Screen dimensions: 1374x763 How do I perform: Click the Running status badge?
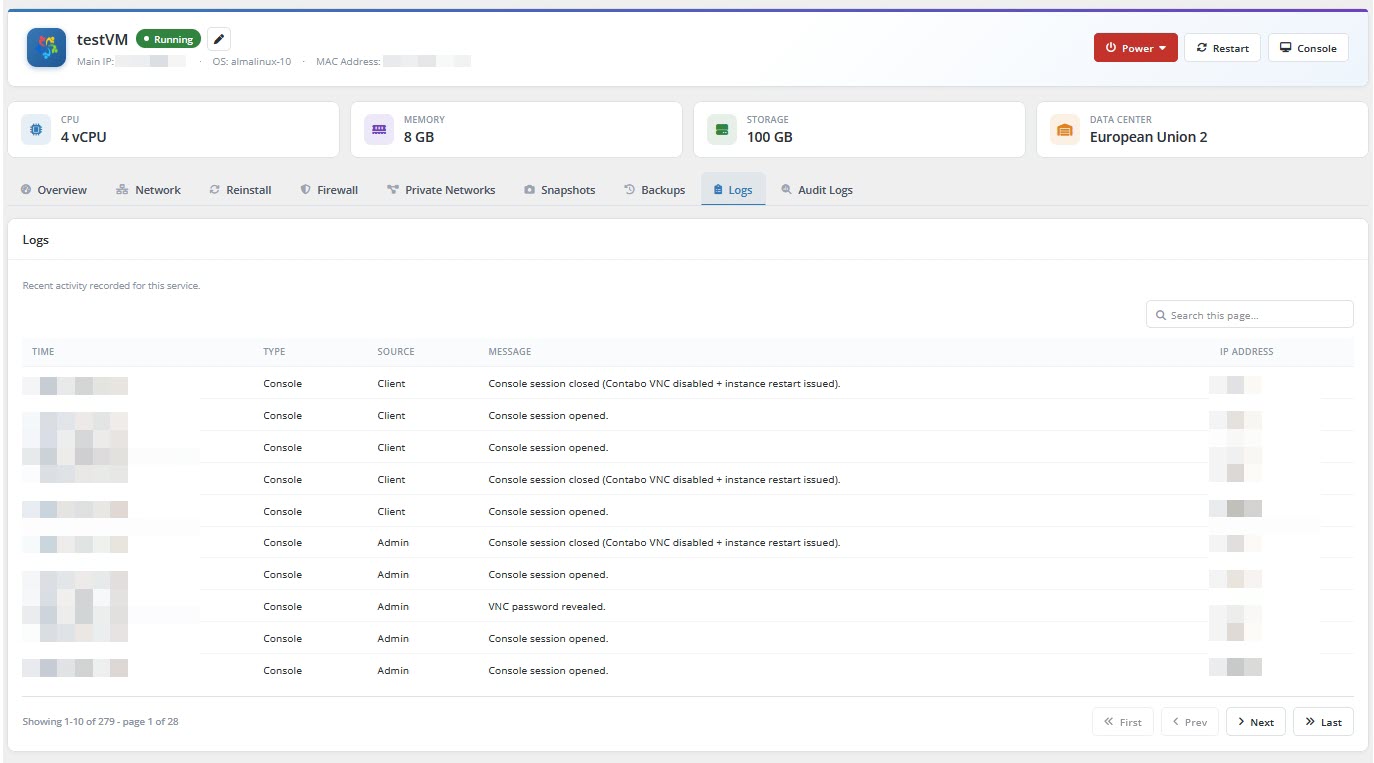[168, 39]
